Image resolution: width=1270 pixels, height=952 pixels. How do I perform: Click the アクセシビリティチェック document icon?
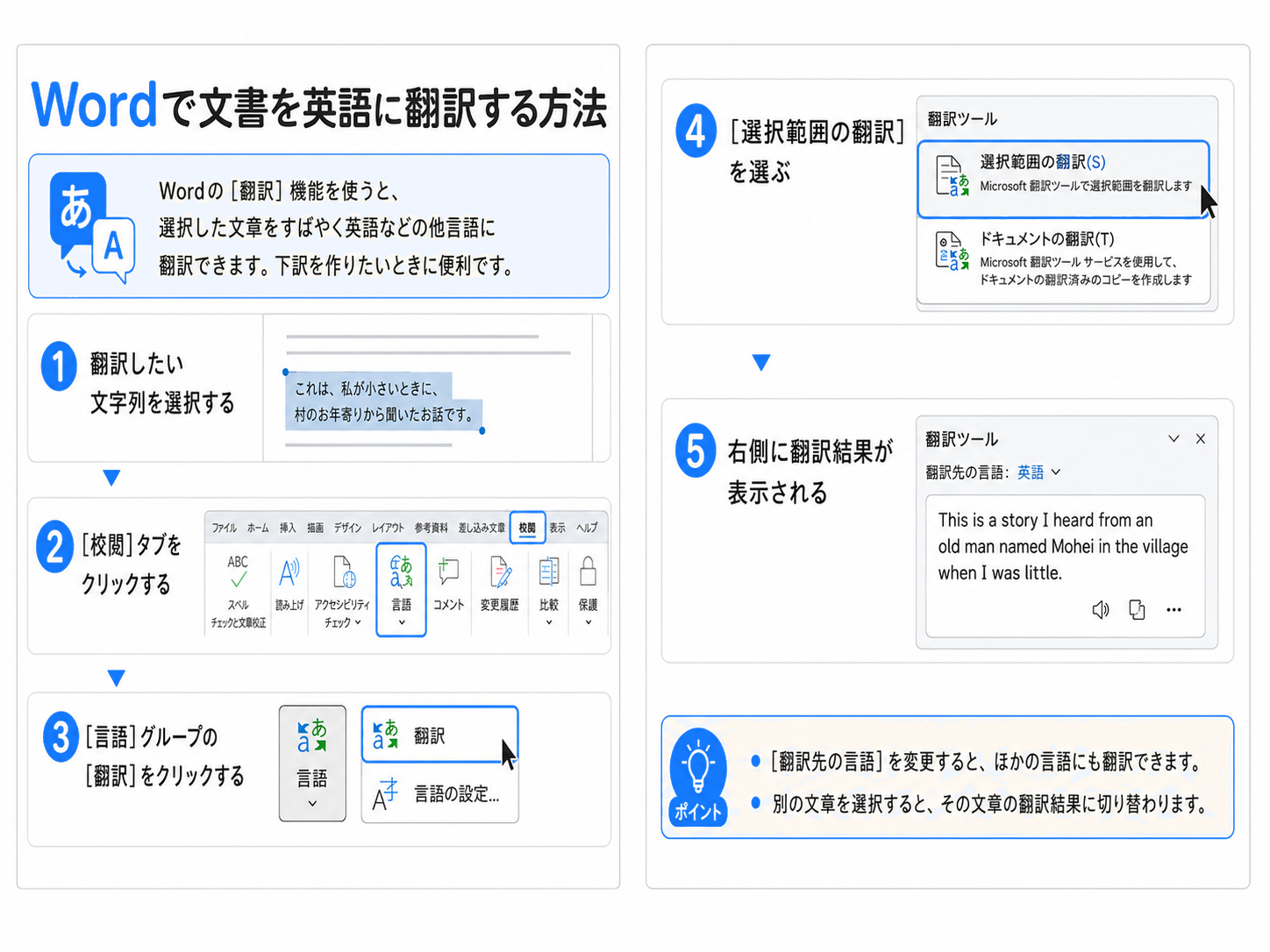click(x=344, y=572)
